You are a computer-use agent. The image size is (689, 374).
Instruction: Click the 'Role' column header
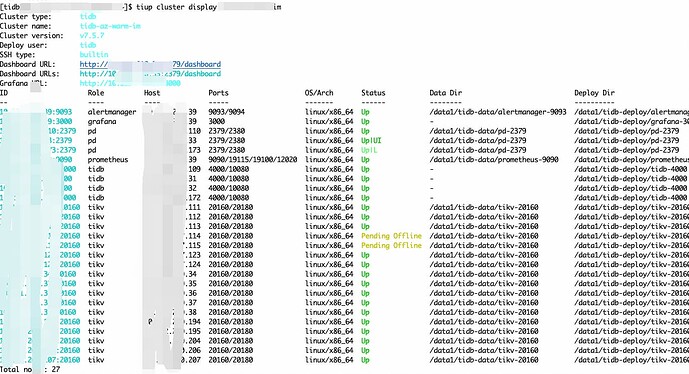tap(96, 93)
